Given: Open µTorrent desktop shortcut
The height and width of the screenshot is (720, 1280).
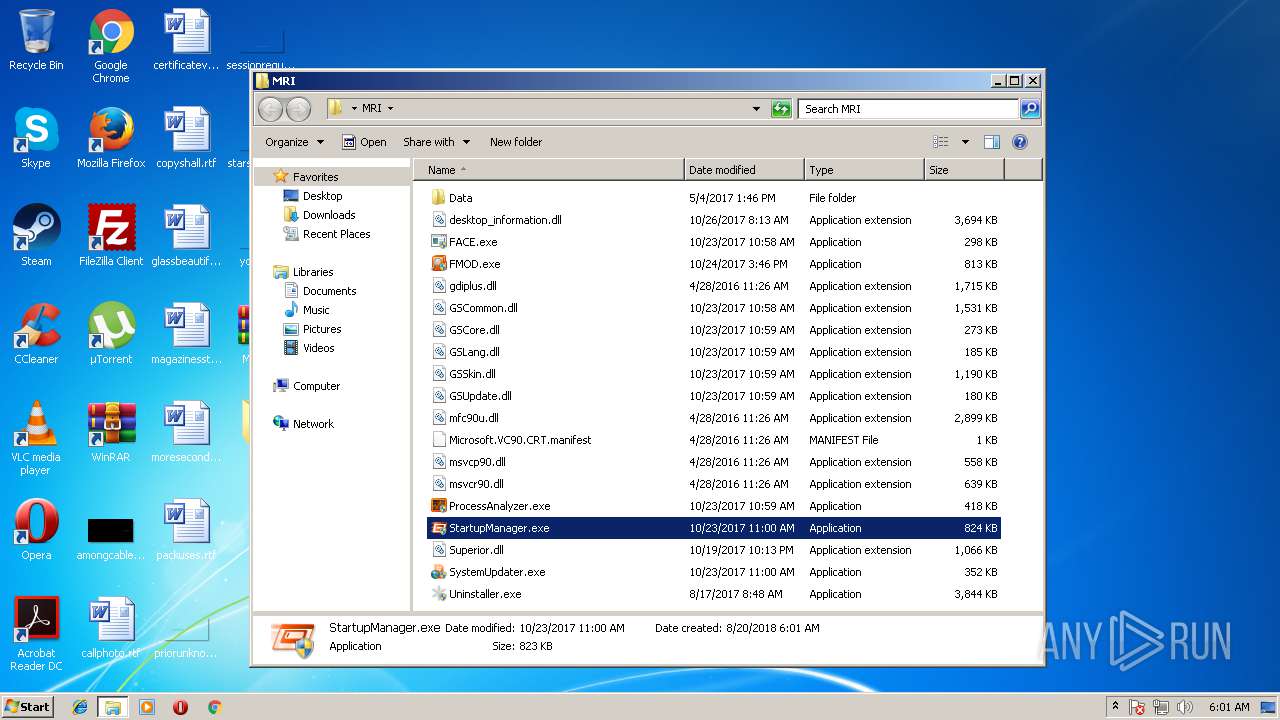Looking at the screenshot, I should pyautogui.click(x=111, y=334).
